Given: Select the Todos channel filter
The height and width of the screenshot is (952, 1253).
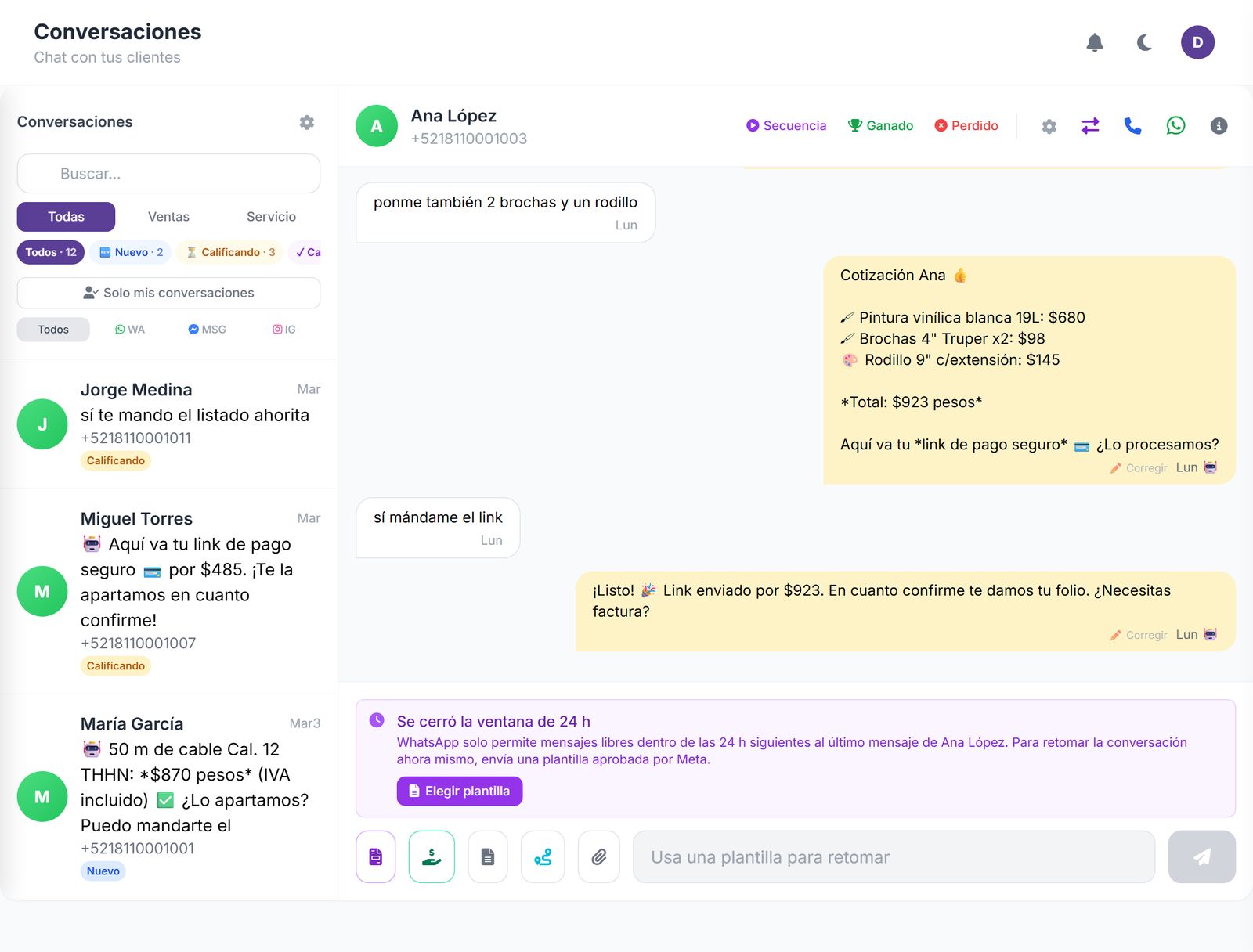Looking at the screenshot, I should click(x=53, y=330).
